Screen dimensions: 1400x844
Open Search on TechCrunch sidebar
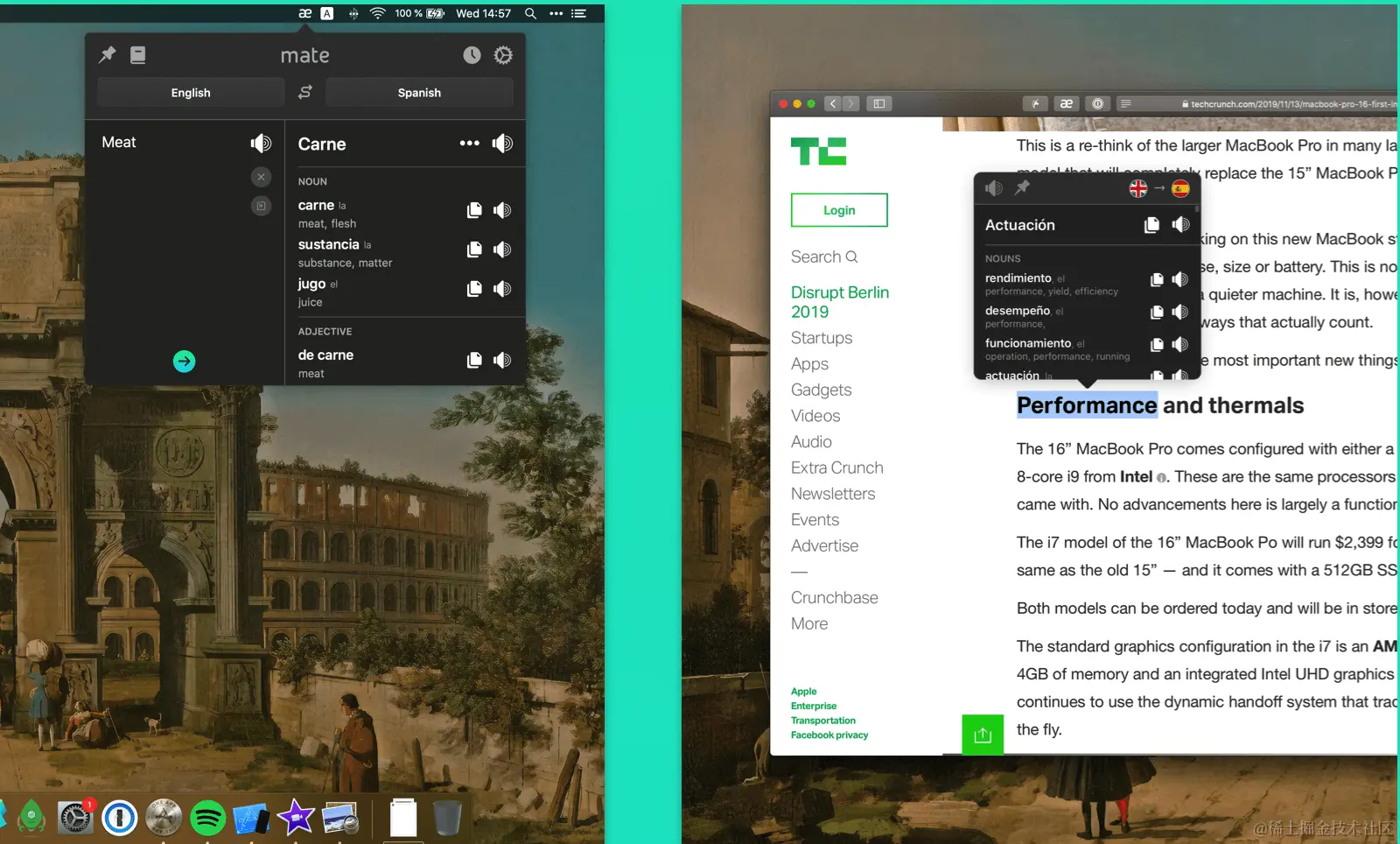tap(824, 257)
